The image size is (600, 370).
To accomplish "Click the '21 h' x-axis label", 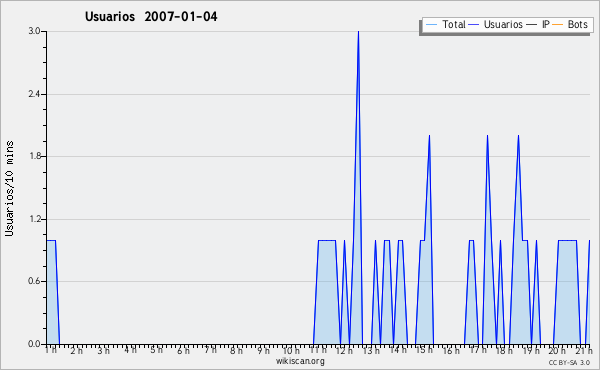I will pyautogui.click(x=584, y=350).
